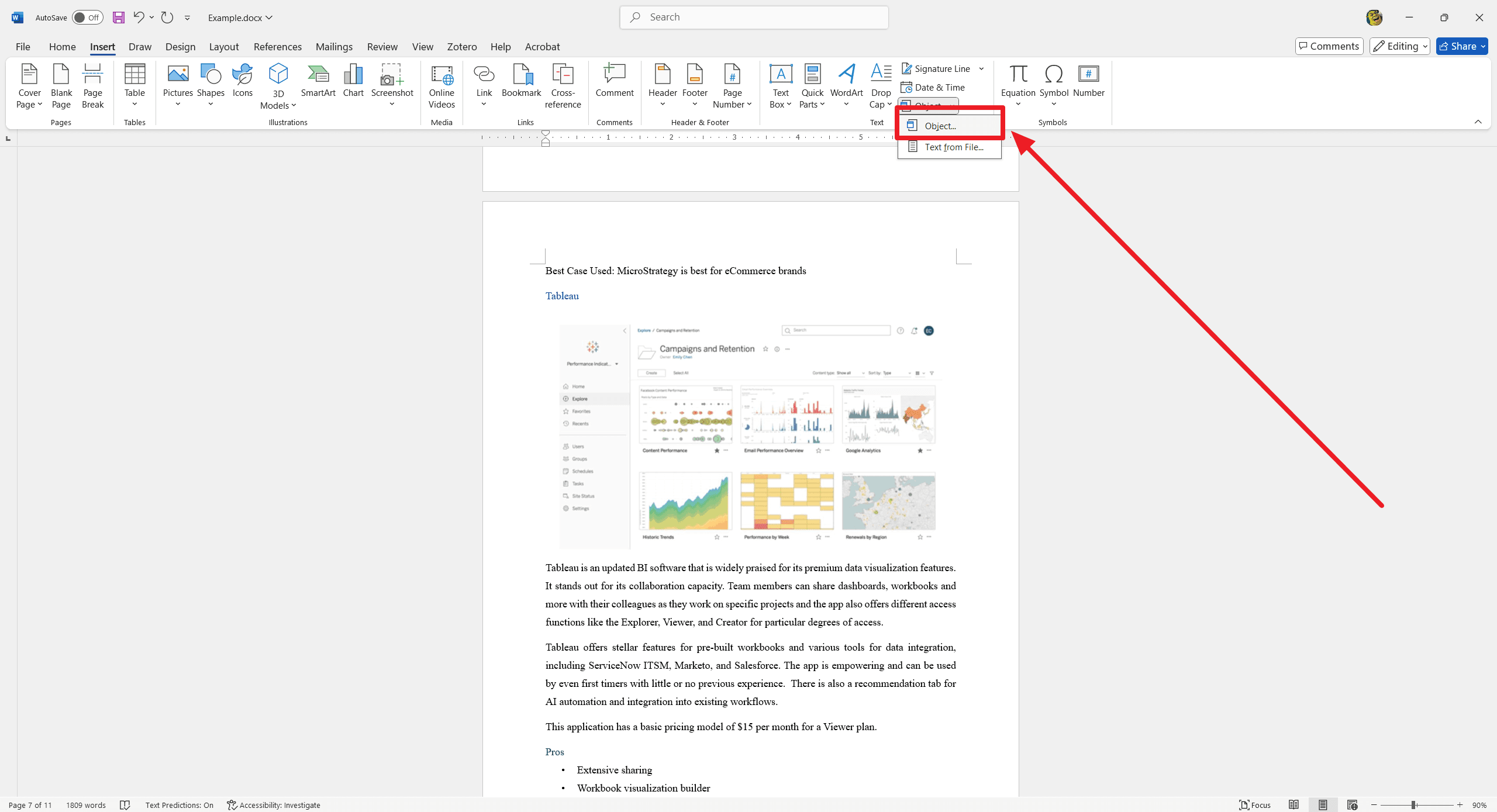Click the zoom out minus button
This screenshot has height=812, width=1497.
1374,805
